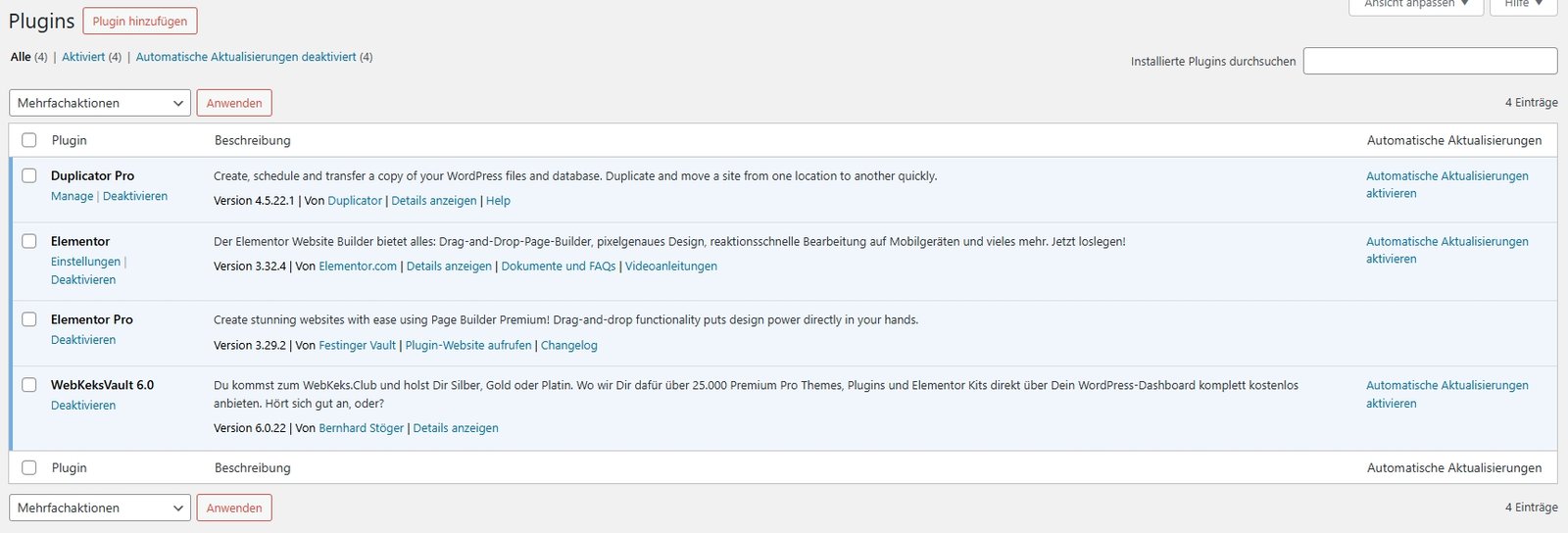
Task: Tick the WebKeksVault 6.0 checkbox
Action: (x=29, y=385)
